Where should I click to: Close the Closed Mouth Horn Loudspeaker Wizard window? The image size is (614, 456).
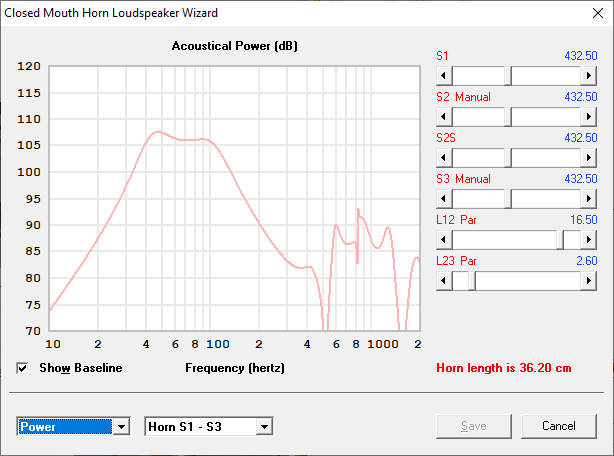coord(598,13)
